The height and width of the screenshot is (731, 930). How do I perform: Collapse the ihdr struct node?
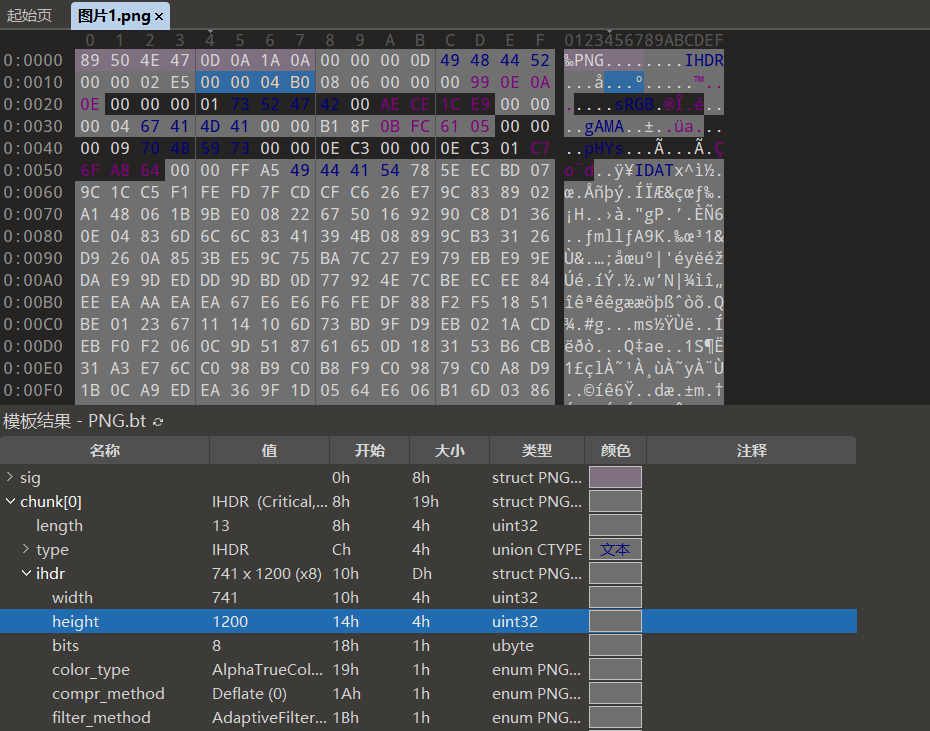[x=26, y=573]
